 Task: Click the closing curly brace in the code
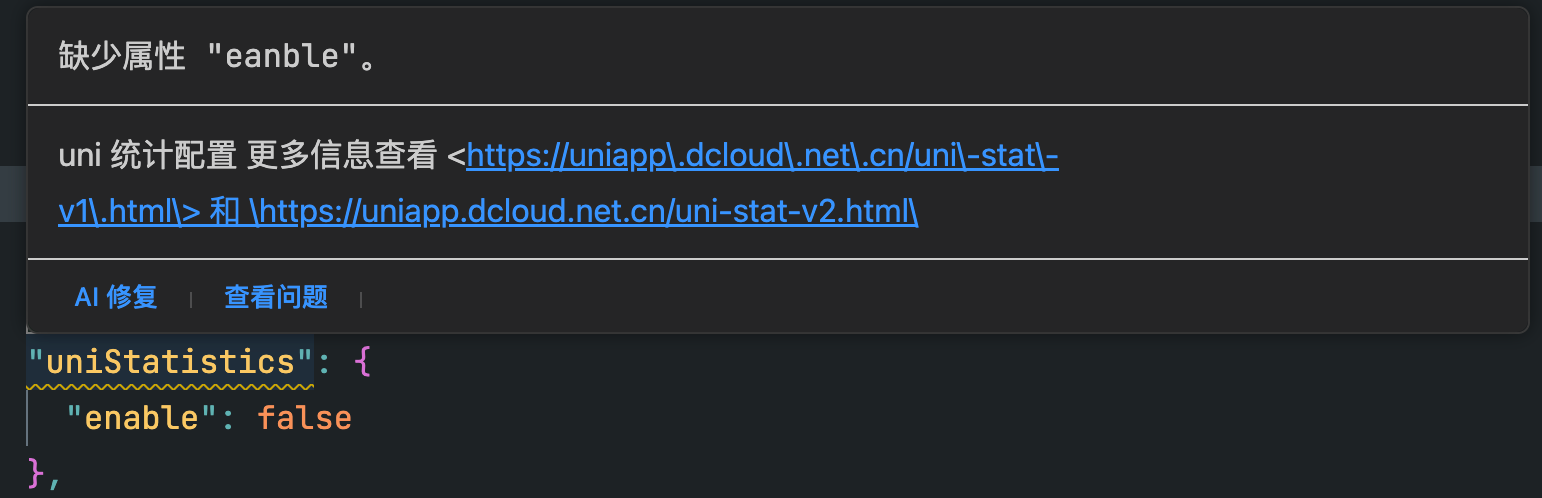36,472
